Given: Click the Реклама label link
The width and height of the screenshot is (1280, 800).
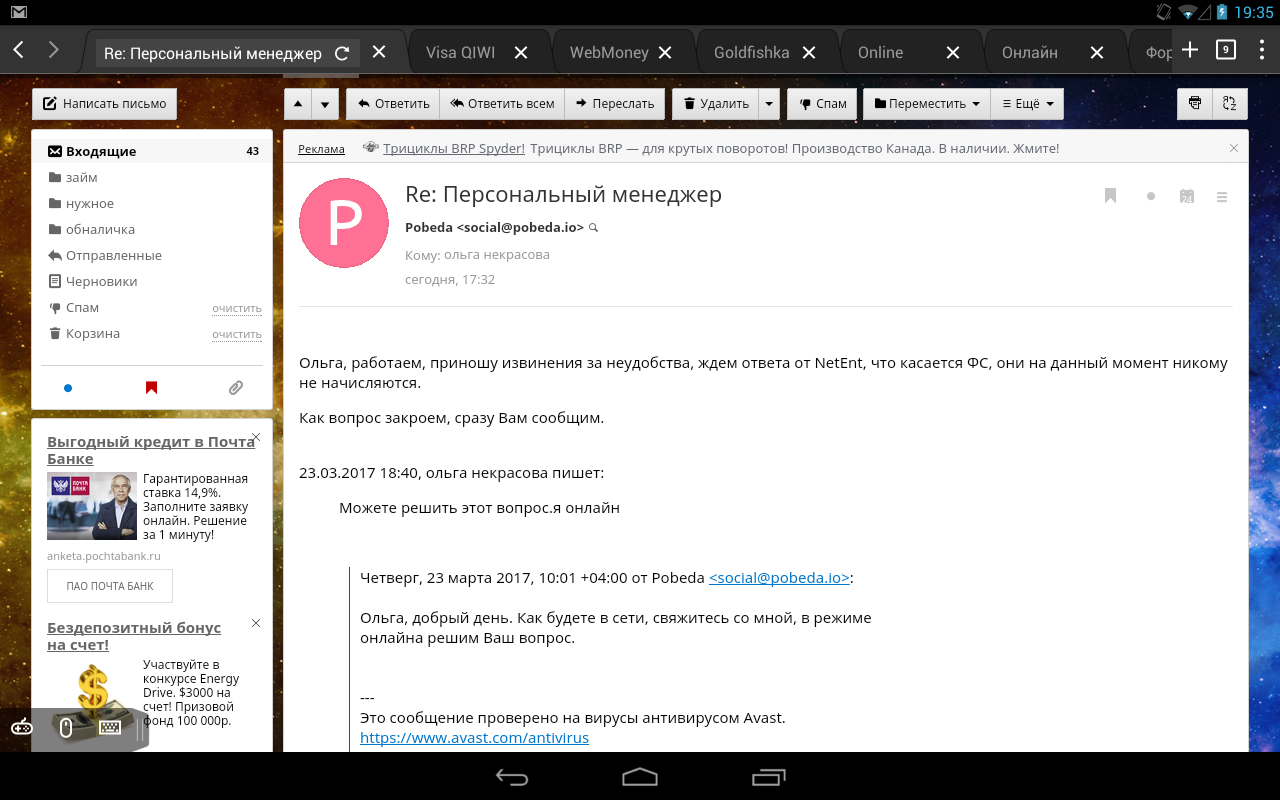Looking at the screenshot, I should [321, 149].
